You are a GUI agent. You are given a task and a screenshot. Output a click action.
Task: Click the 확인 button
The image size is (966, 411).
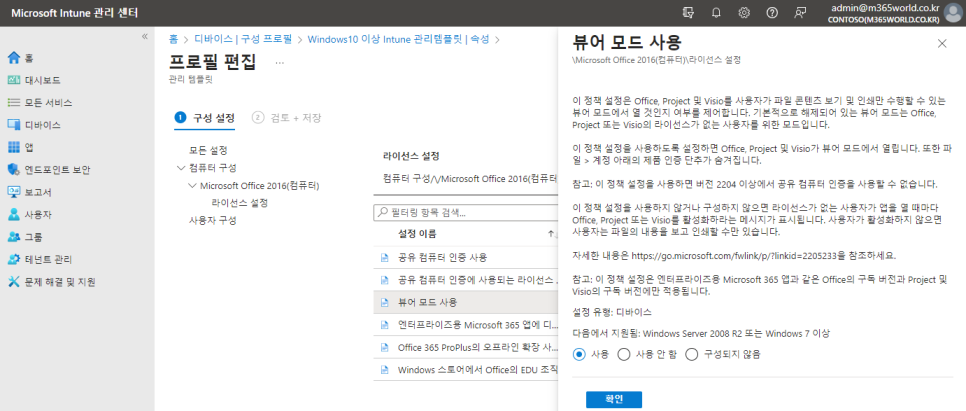click(614, 399)
